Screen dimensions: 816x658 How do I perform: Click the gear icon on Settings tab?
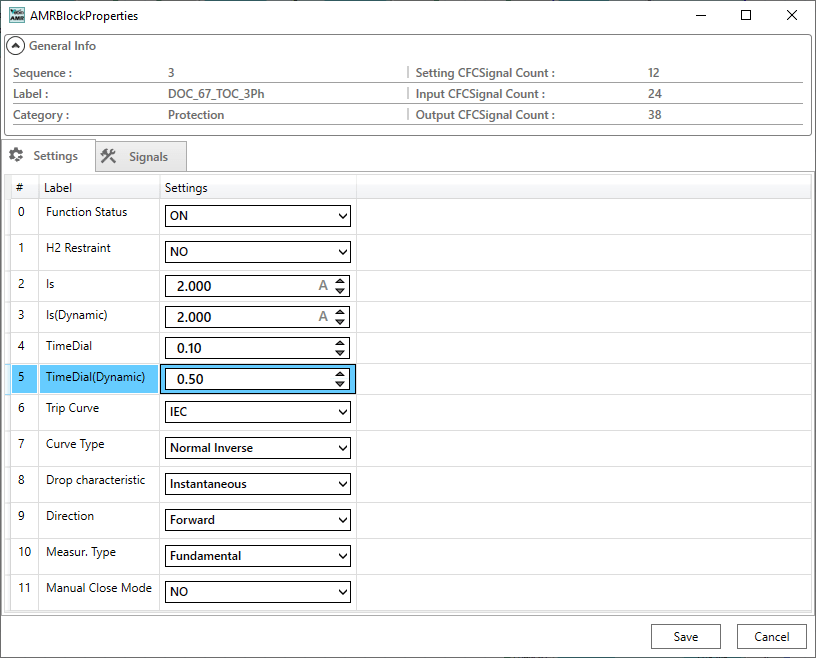16,155
